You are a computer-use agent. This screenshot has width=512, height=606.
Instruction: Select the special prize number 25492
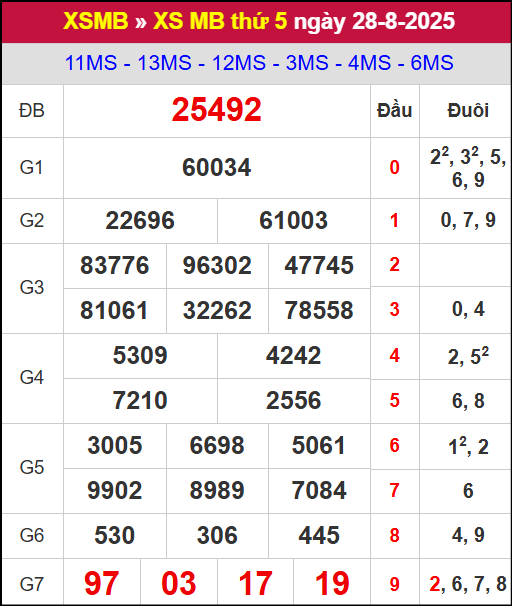217,110
